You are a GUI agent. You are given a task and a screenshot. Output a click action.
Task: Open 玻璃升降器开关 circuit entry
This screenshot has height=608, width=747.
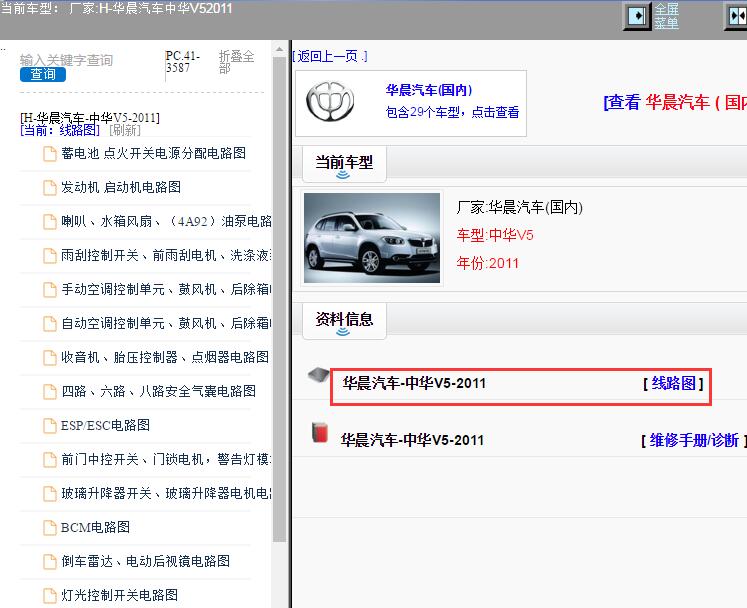[x=166, y=493]
